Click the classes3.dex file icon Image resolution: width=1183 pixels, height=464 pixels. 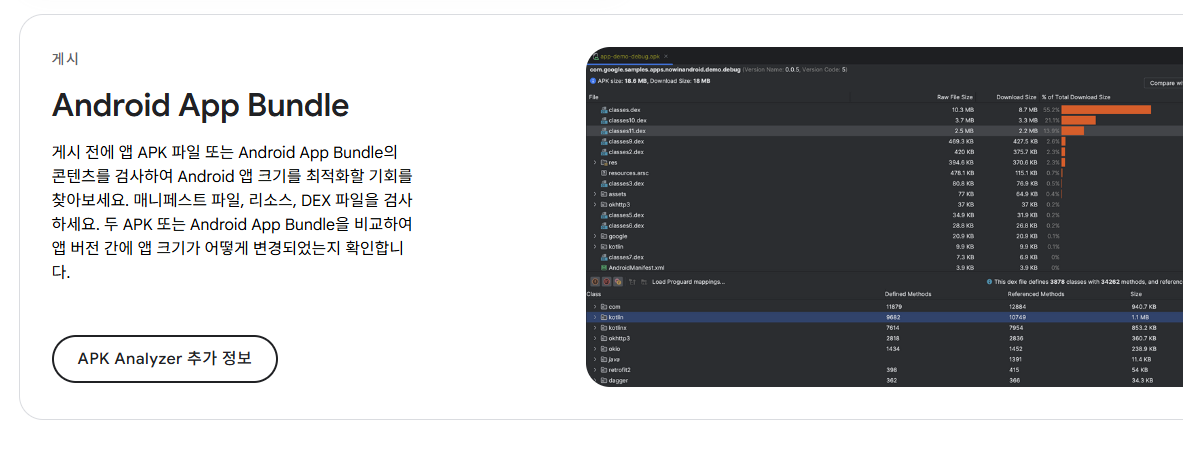604,184
